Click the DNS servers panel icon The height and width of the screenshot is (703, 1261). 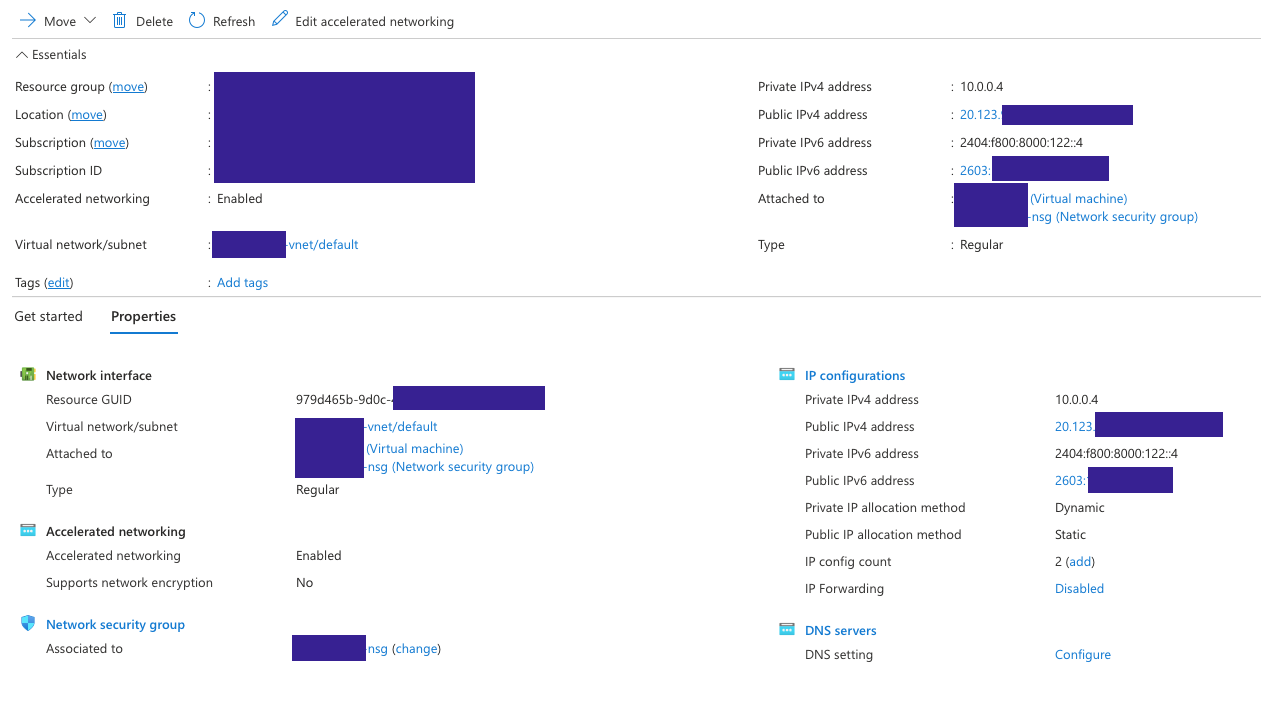click(787, 628)
